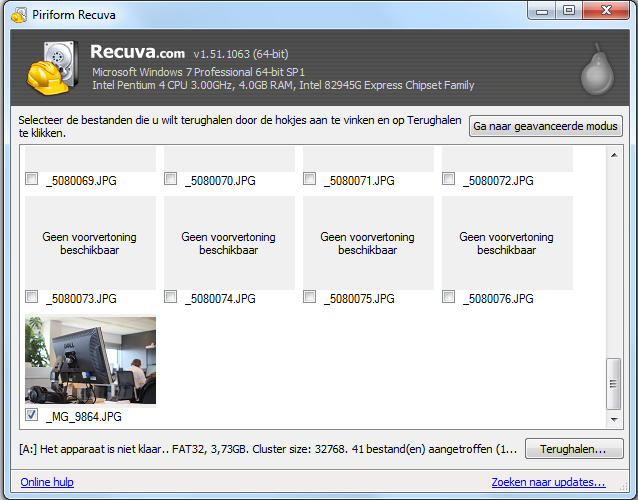Click the Terughalen... button
This screenshot has width=638, height=500.
click(x=574, y=449)
